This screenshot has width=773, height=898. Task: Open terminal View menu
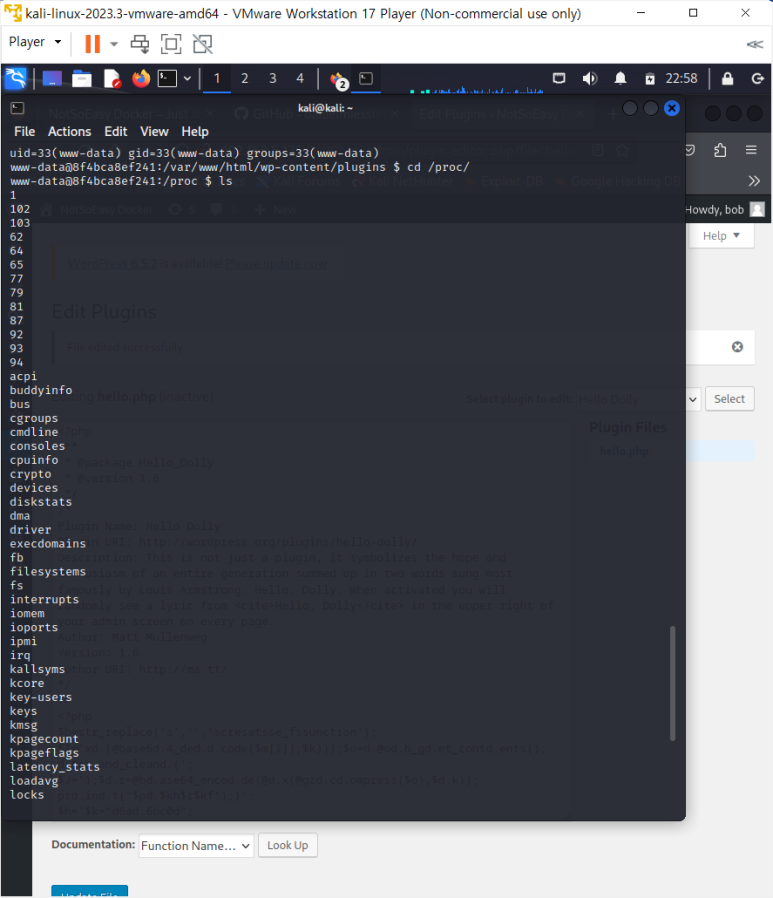point(155,132)
